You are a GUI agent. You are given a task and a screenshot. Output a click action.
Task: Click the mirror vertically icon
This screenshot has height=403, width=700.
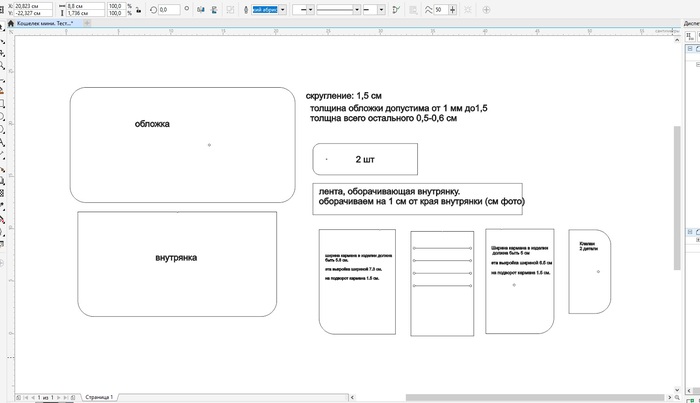[x=214, y=9]
